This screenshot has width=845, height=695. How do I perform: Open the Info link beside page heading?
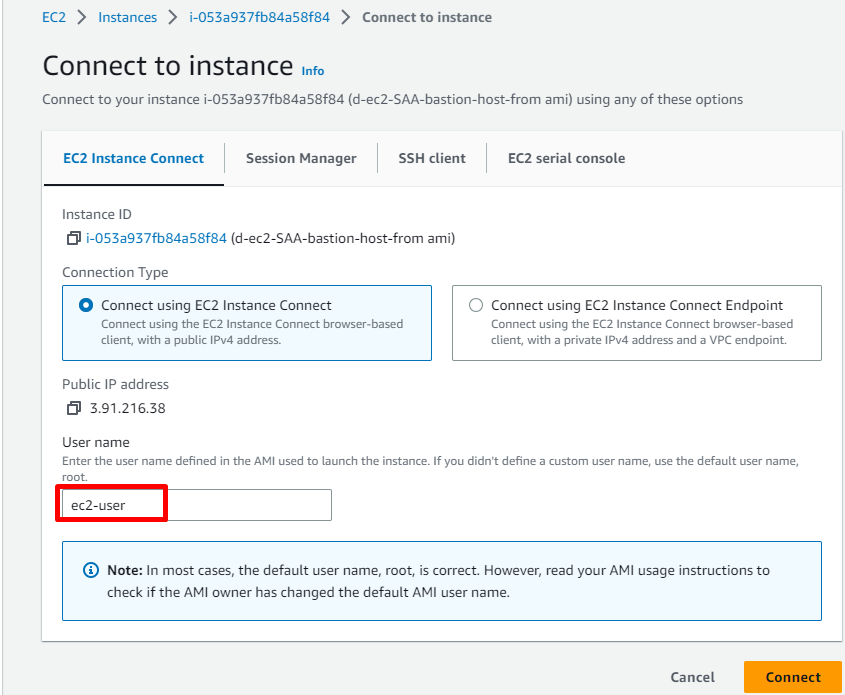(313, 71)
